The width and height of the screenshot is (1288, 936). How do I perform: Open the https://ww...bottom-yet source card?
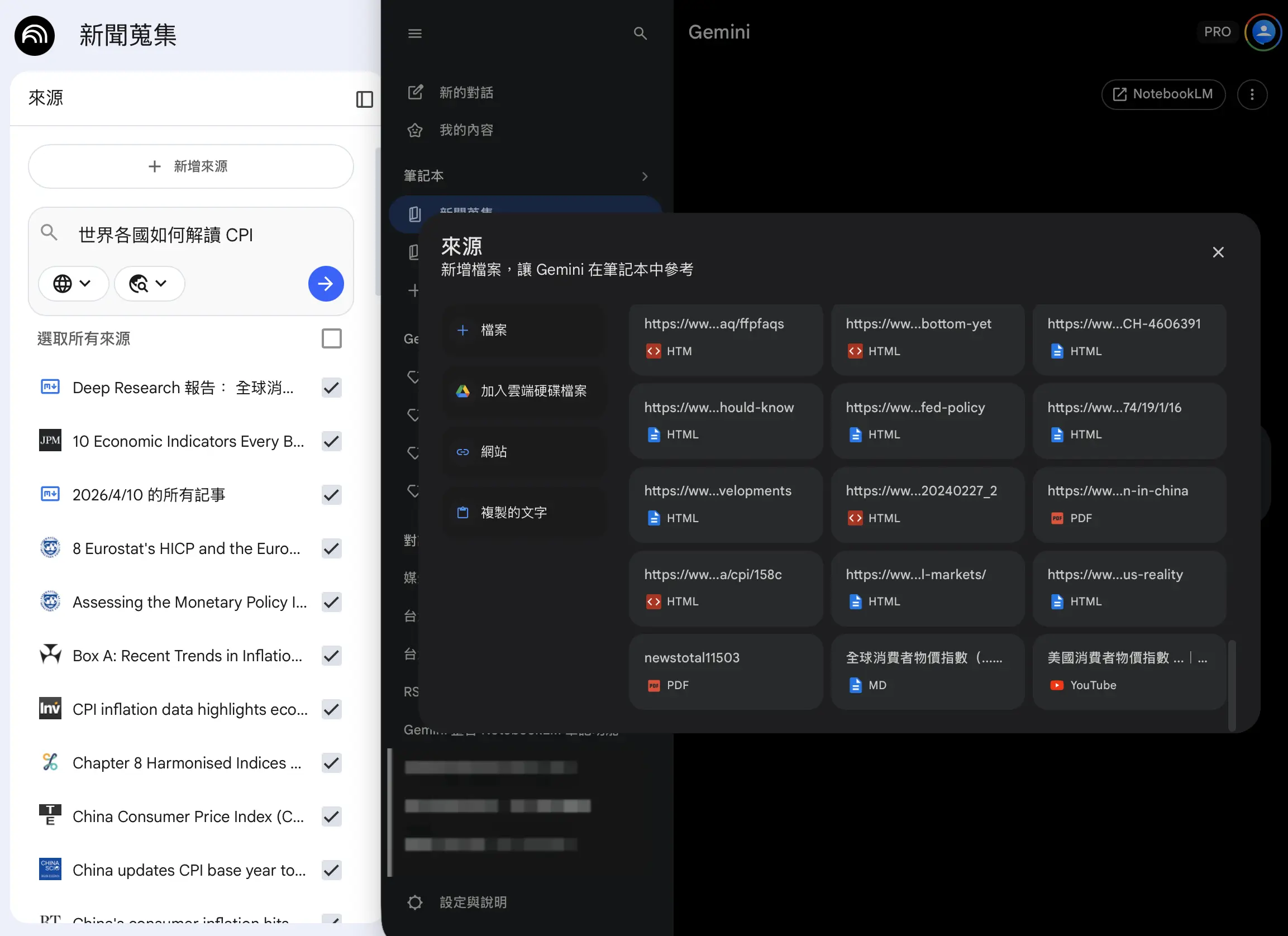[x=927, y=340]
